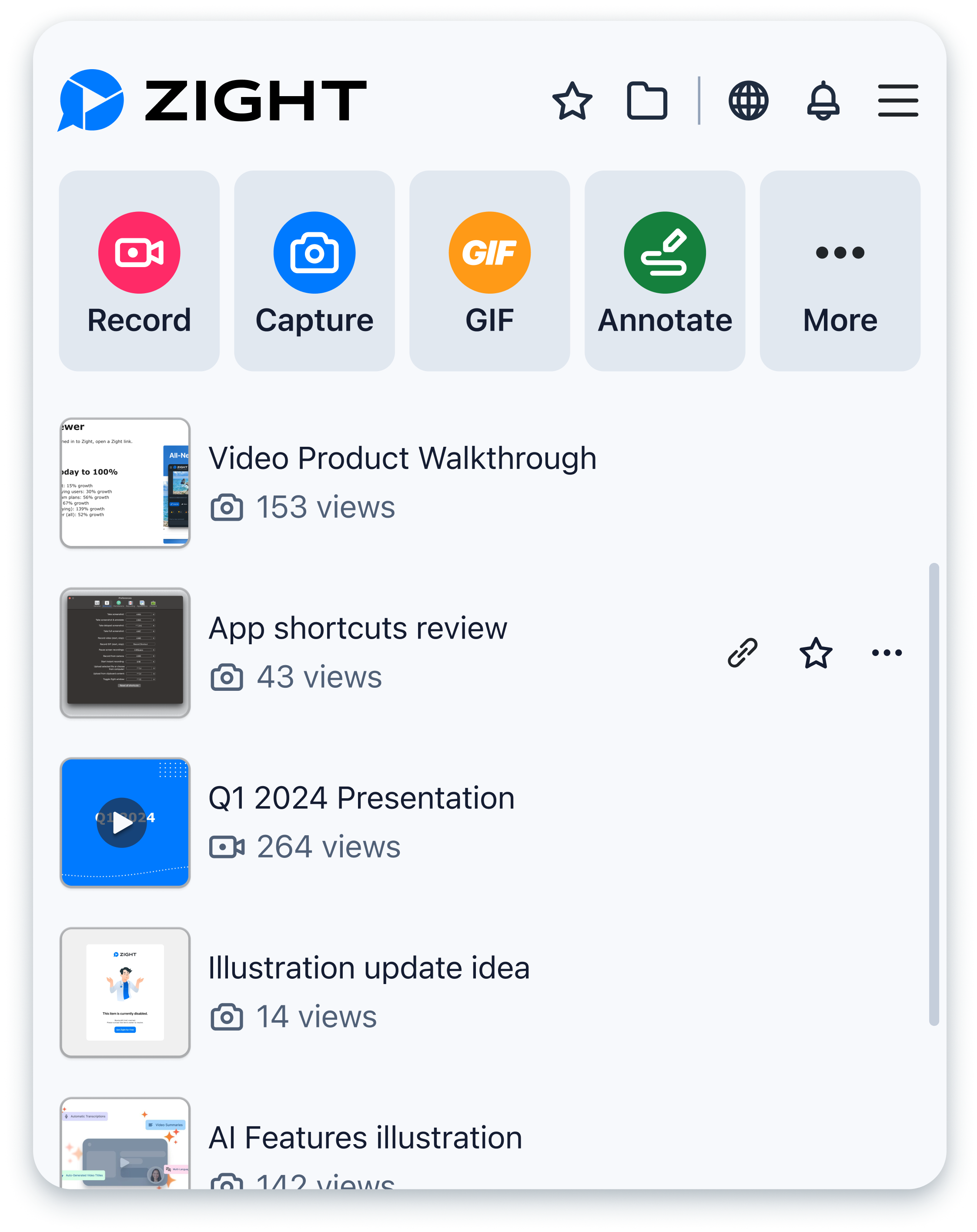Open the App shortcuts review thumbnail
Image resolution: width=977 pixels, height=1232 pixels.
click(125, 653)
